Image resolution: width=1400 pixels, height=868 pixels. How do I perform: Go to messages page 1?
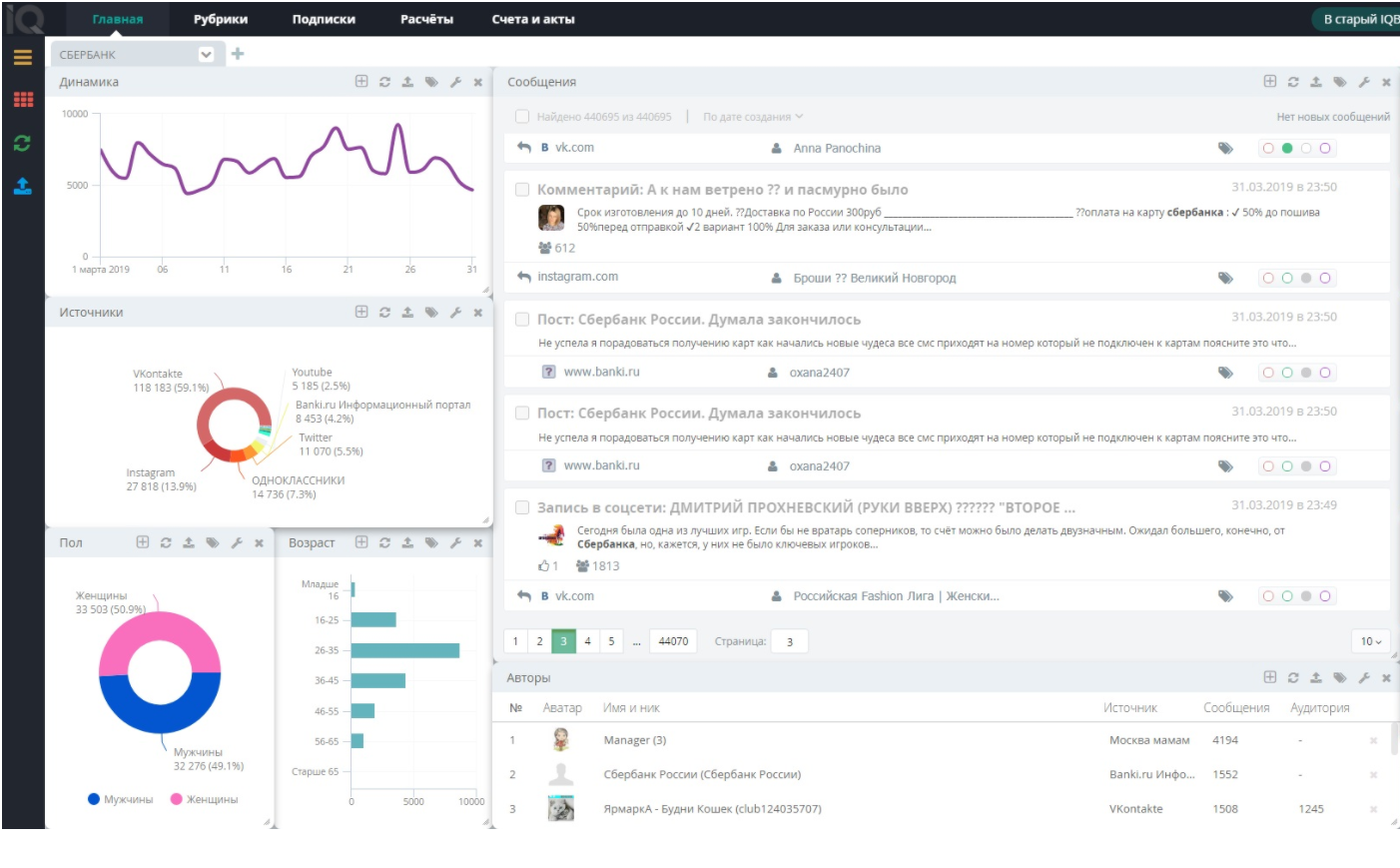[x=515, y=641]
